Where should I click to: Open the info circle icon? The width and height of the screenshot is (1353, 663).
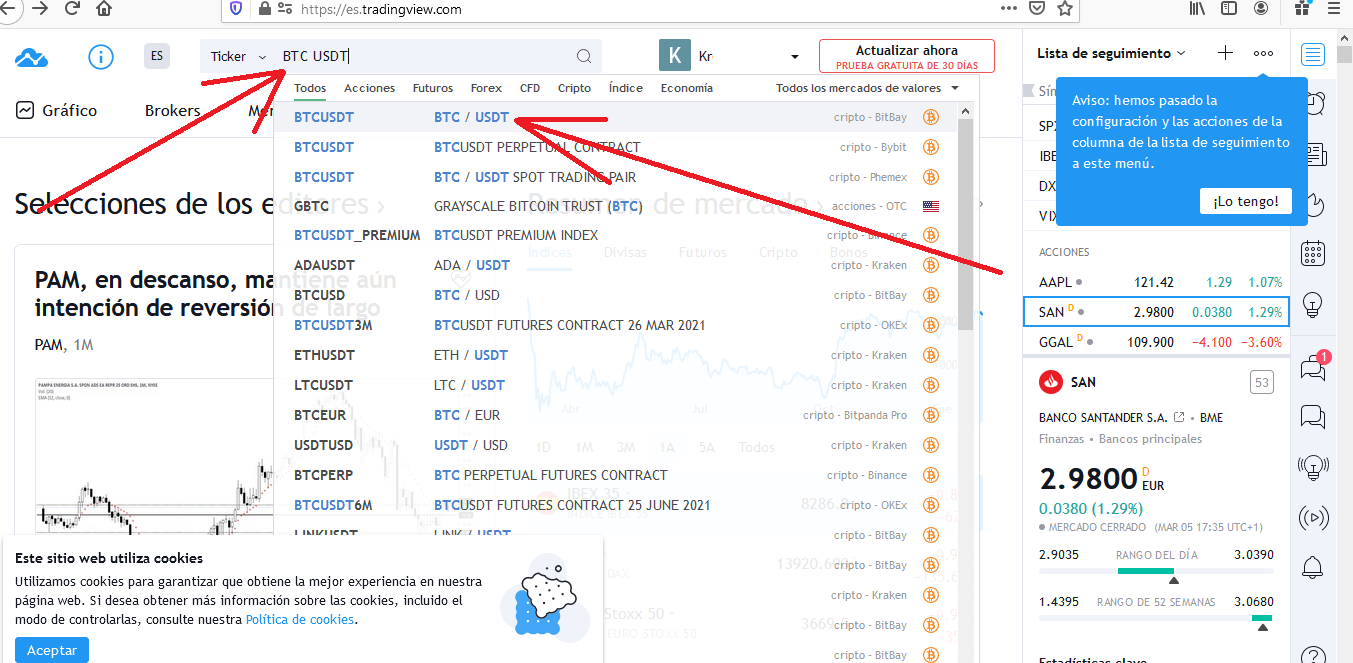tap(101, 57)
